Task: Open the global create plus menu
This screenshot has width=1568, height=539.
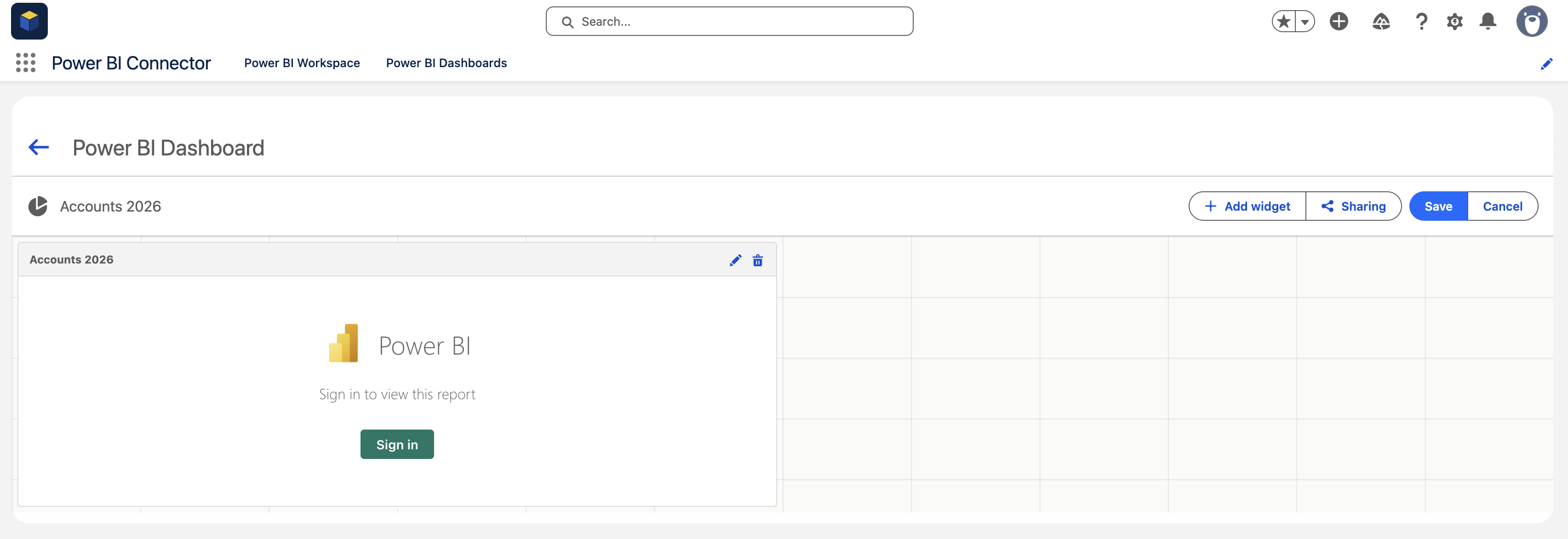Action: (x=1339, y=21)
